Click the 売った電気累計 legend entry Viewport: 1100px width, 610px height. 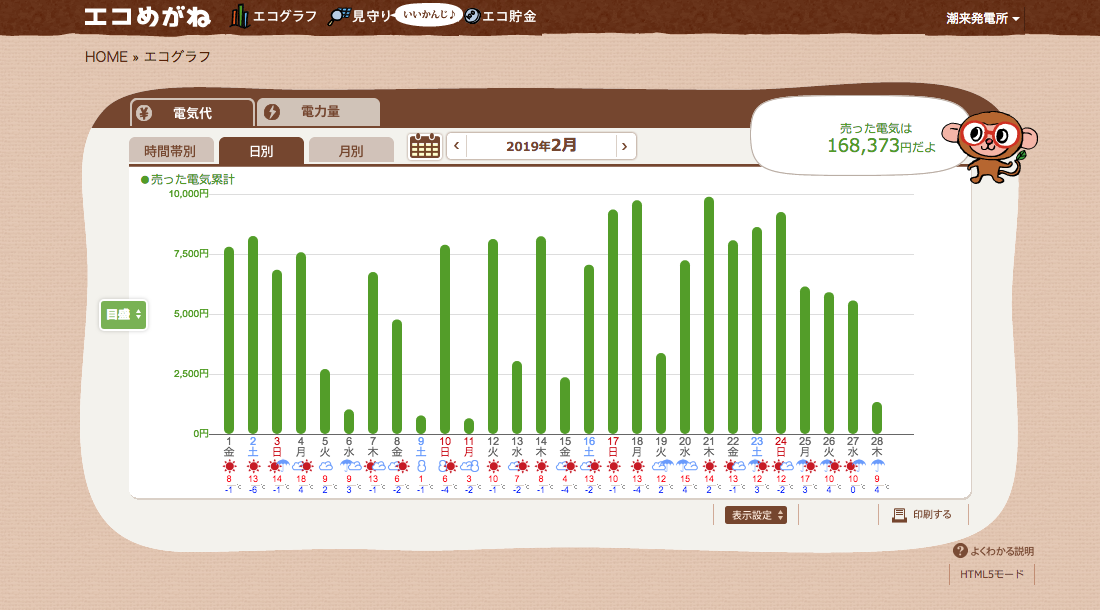tap(187, 179)
